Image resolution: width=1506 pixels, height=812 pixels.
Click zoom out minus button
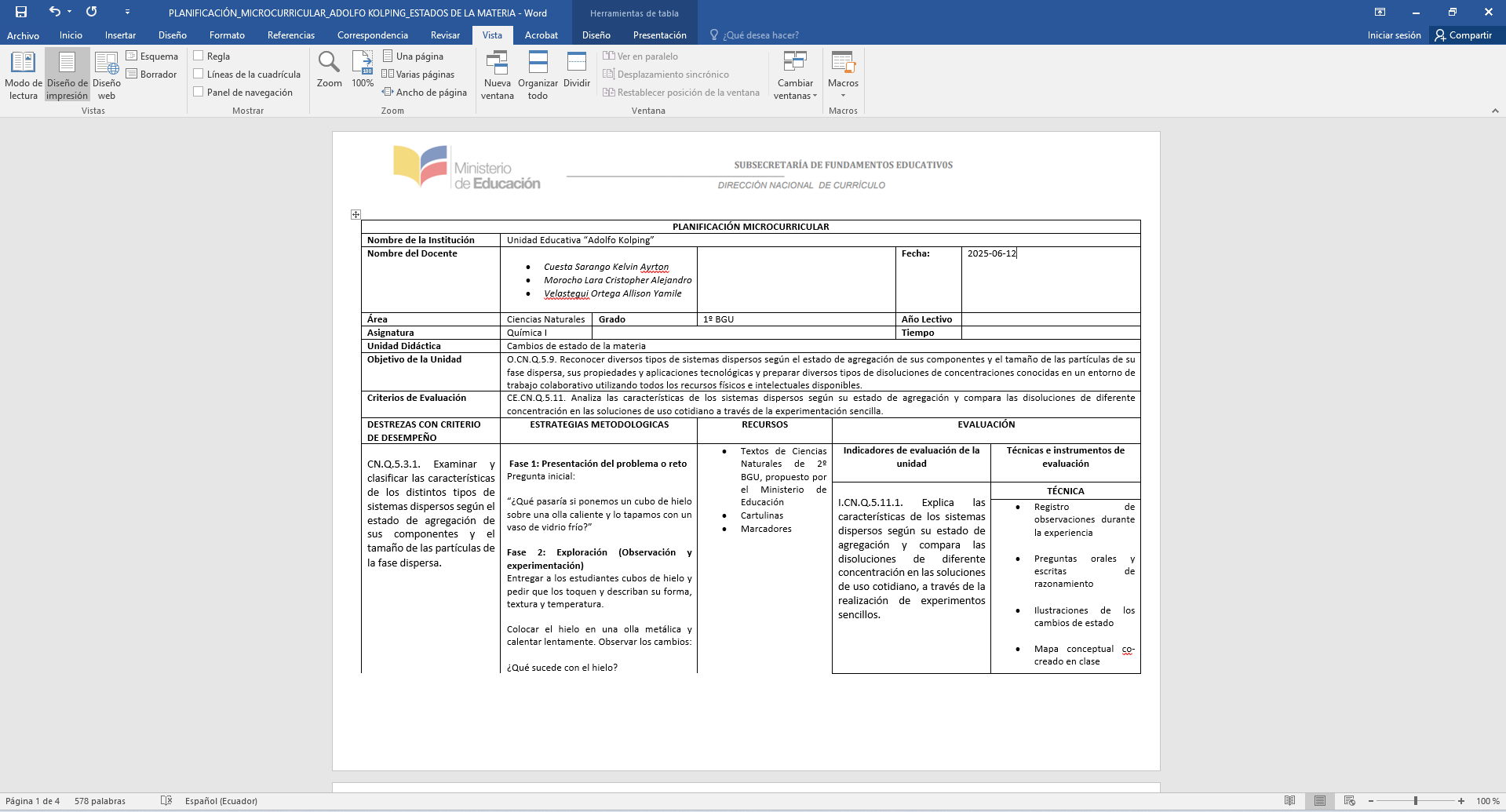click(1371, 801)
